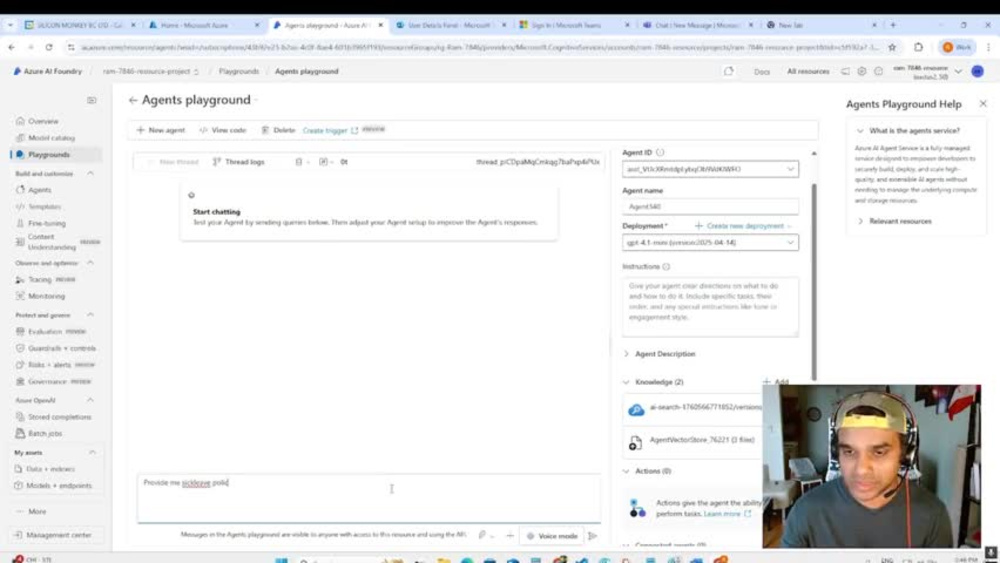Click Create new deployment link
The height and width of the screenshot is (563, 1000).
pos(739,226)
